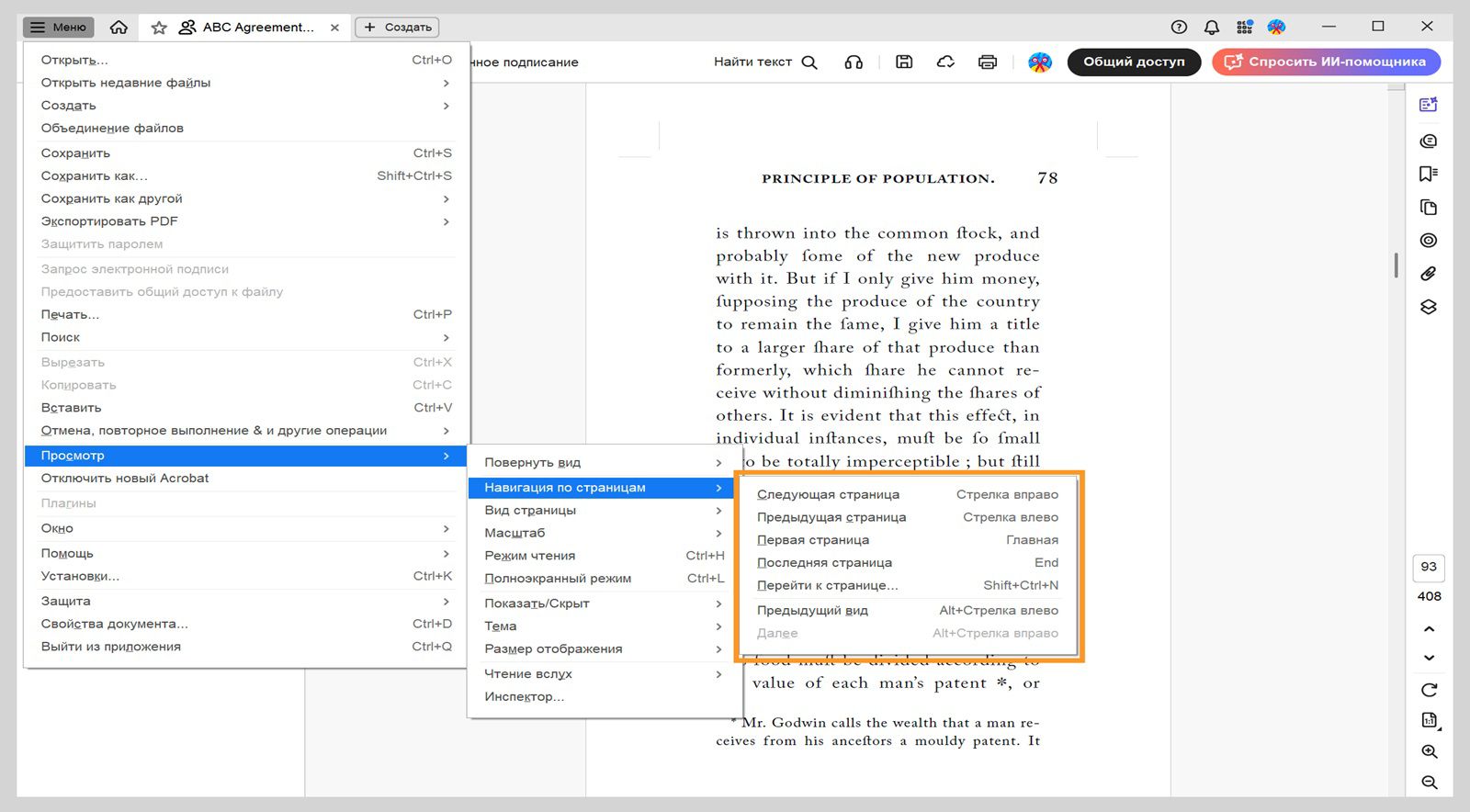Open the bookmarks panel icon

[1428, 174]
